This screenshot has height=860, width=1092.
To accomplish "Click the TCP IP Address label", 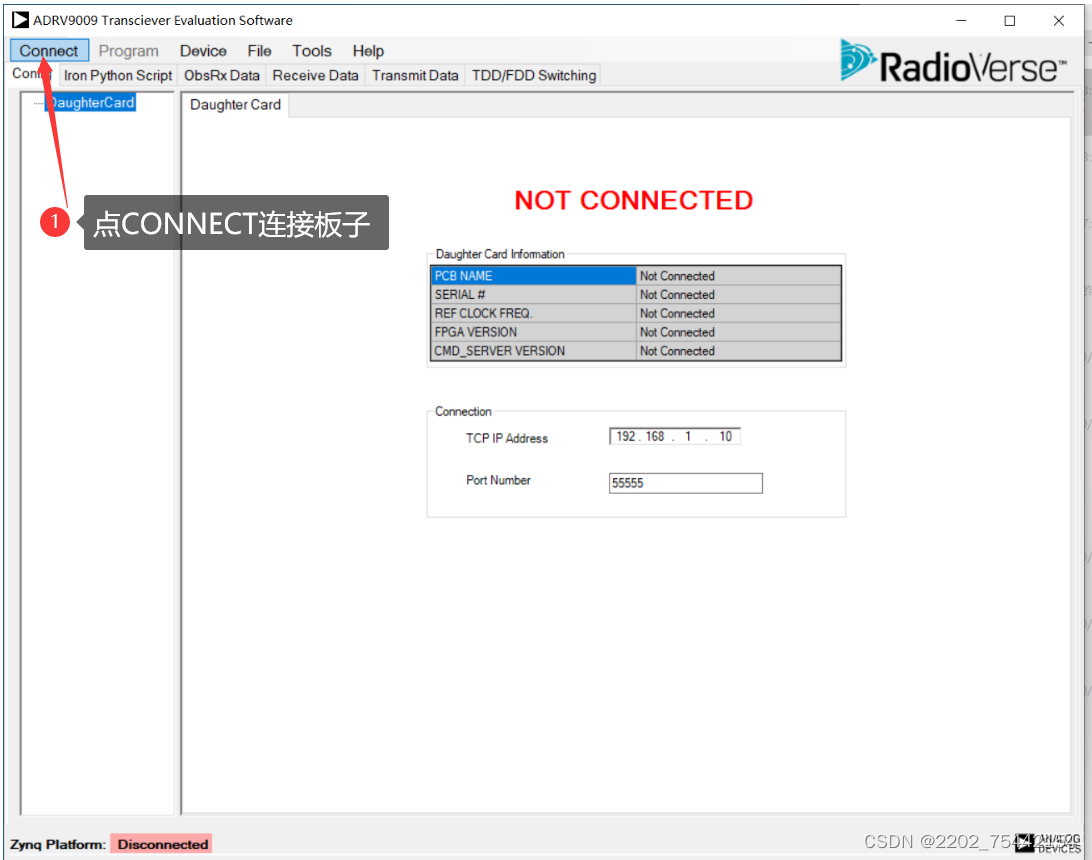I will point(507,438).
